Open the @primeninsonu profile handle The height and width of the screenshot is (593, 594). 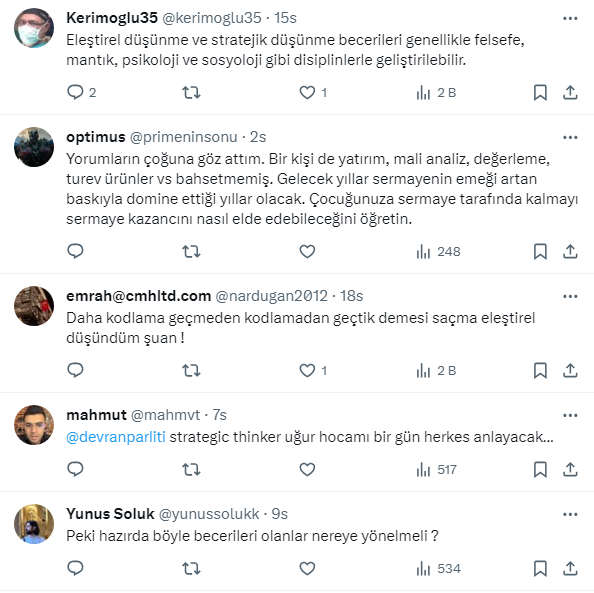tap(184, 137)
